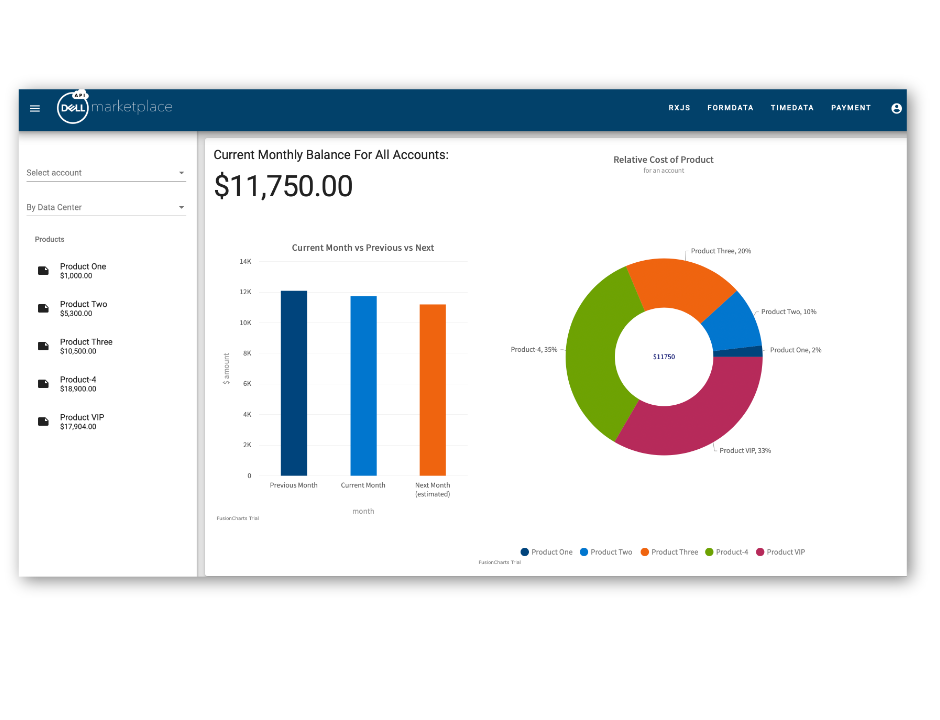Open the FORMDATA nav item

click(730, 108)
